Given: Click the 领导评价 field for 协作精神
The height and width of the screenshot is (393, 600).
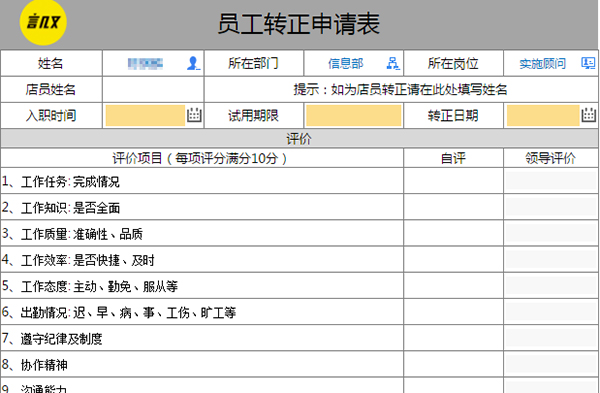Looking at the screenshot, I should 551,364.
